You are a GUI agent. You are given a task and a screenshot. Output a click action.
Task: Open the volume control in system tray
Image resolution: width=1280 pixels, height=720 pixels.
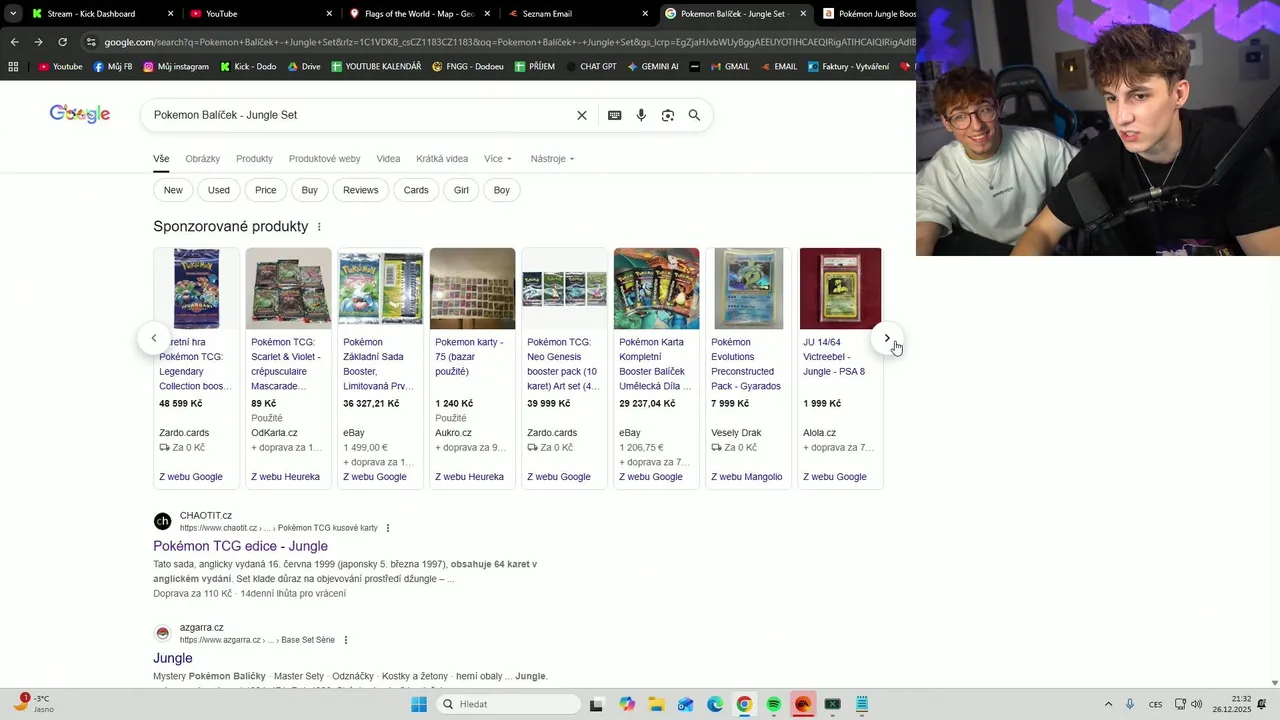pos(1197,704)
